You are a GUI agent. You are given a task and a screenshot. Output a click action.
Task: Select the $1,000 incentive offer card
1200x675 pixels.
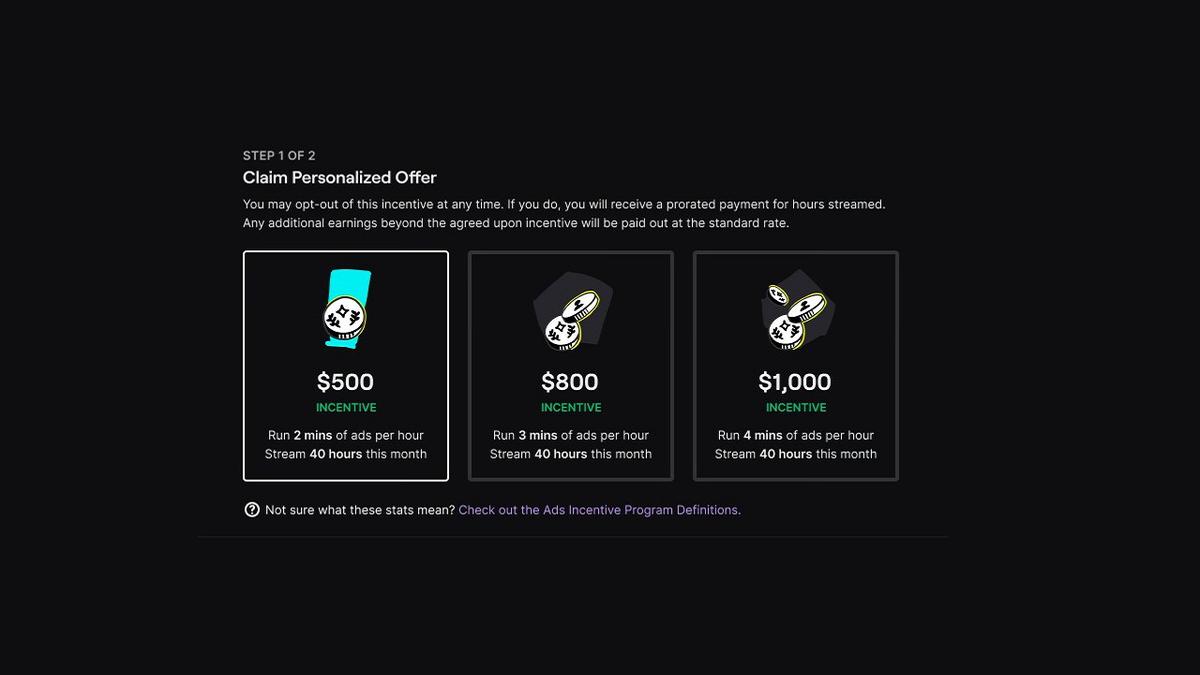tap(796, 366)
